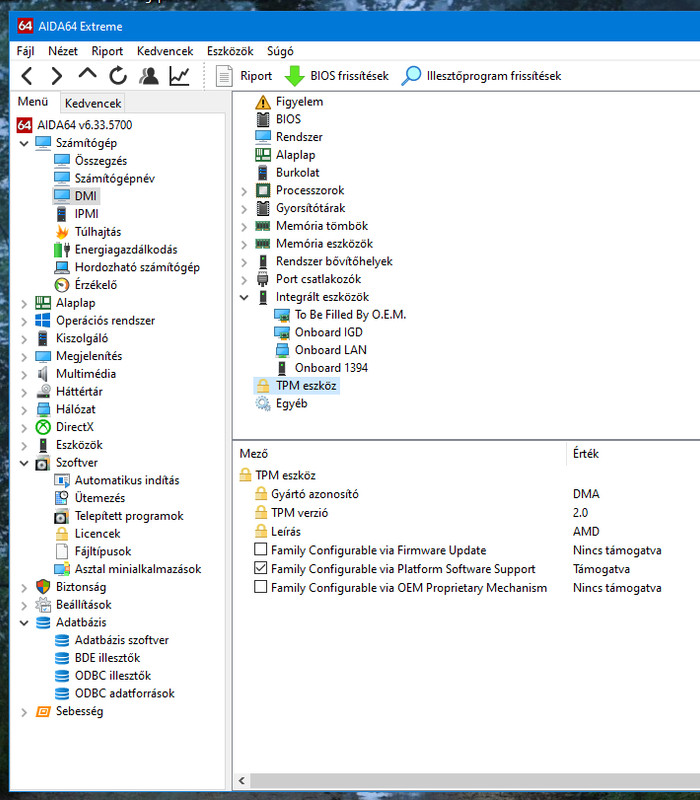Click the TPM eszköz lock icon in list

(x=263, y=386)
